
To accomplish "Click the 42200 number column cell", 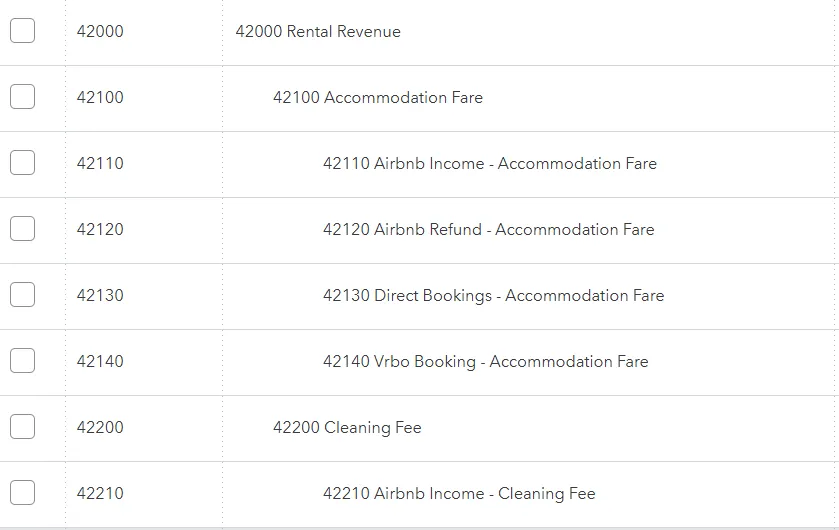I will pyautogui.click(x=100, y=428).
